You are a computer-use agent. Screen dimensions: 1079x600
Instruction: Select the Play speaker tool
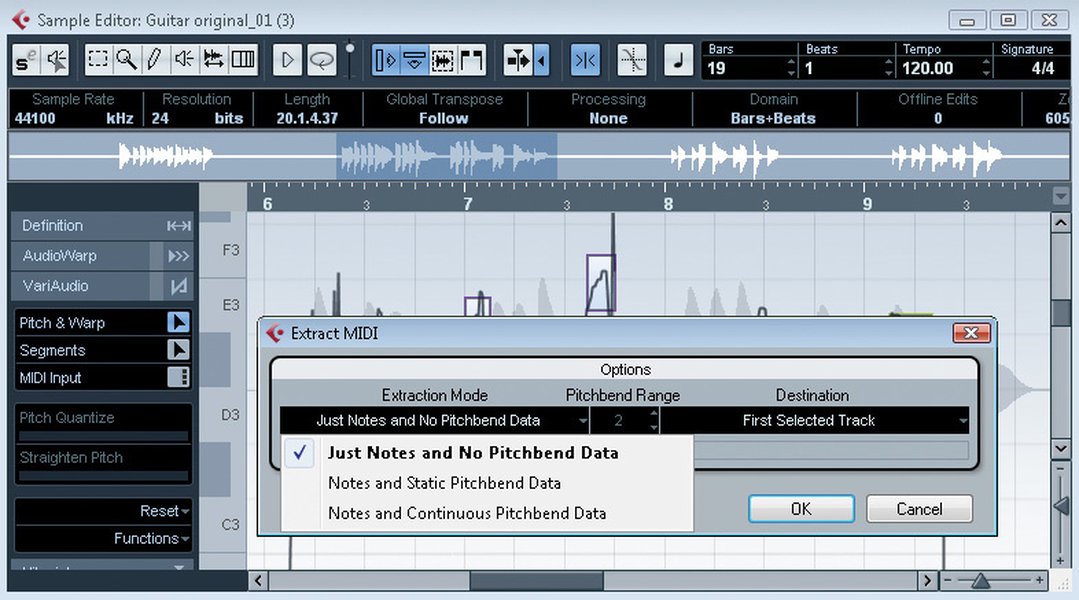pos(184,60)
